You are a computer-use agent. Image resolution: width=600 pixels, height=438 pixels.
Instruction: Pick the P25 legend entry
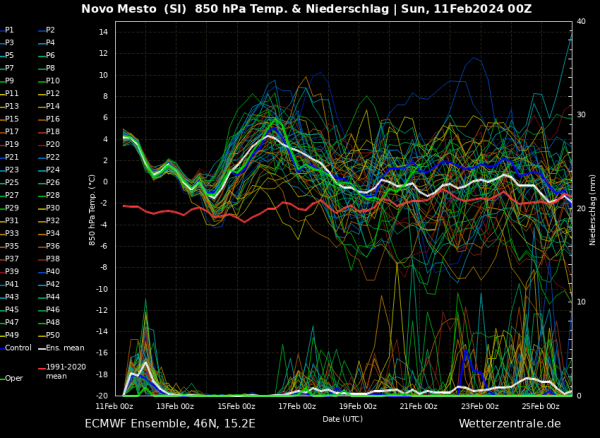point(9,182)
